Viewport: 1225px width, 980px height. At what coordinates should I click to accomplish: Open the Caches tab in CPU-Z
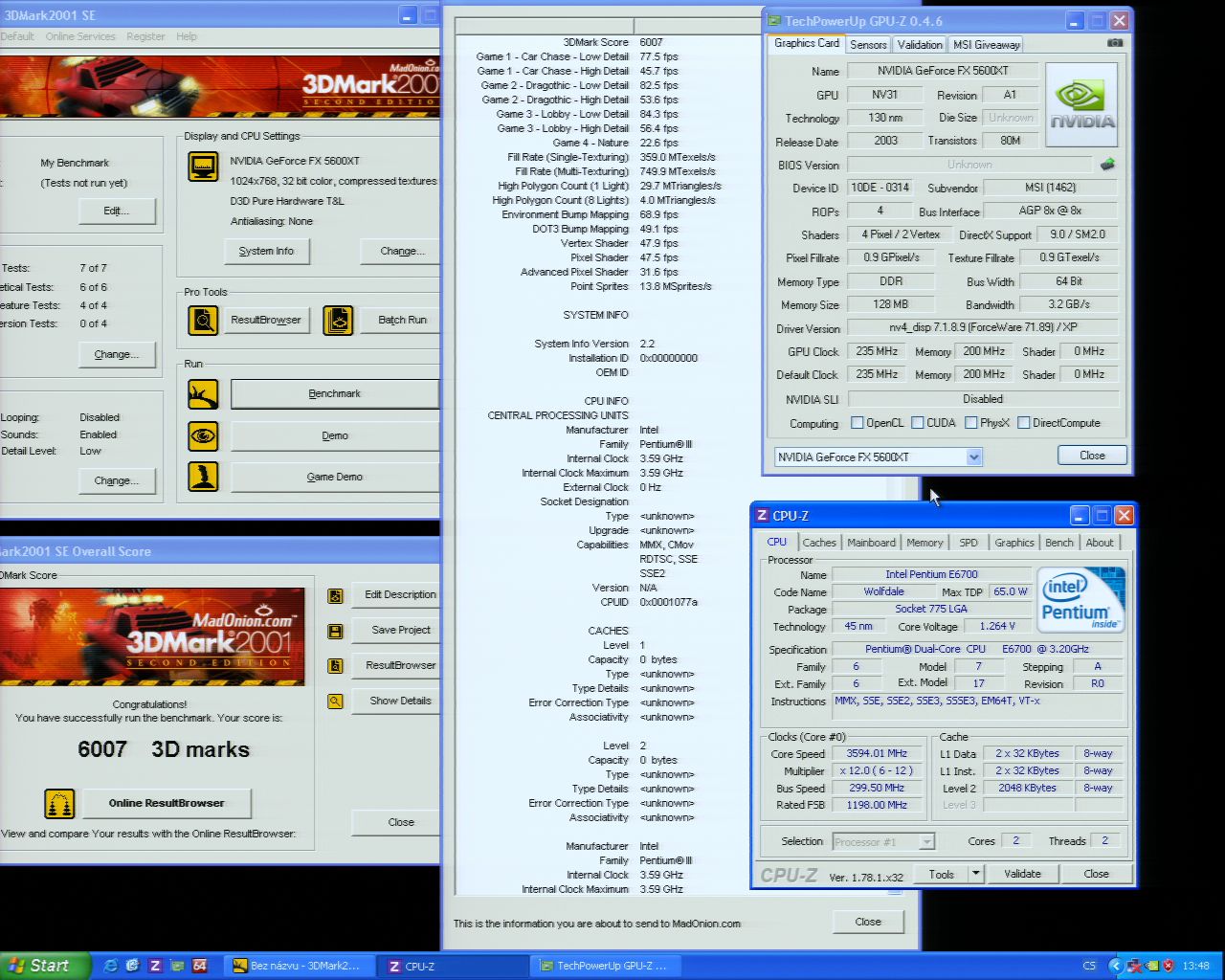[819, 543]
